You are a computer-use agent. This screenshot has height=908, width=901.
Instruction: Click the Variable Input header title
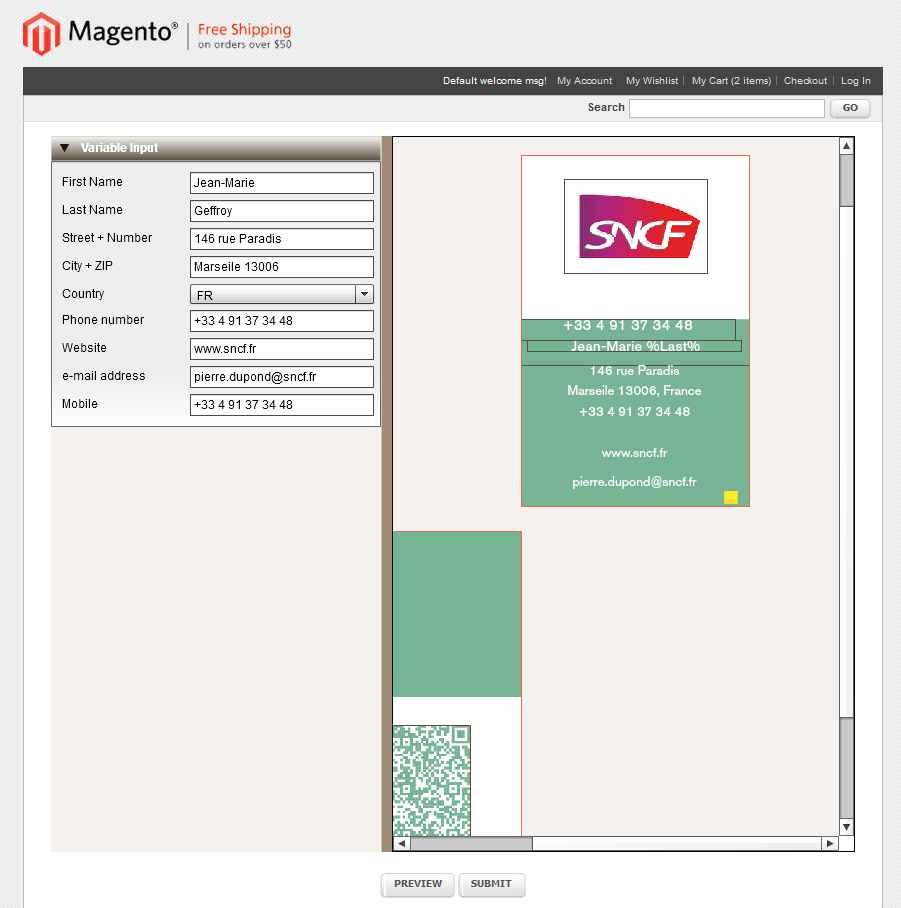point(119,148)
